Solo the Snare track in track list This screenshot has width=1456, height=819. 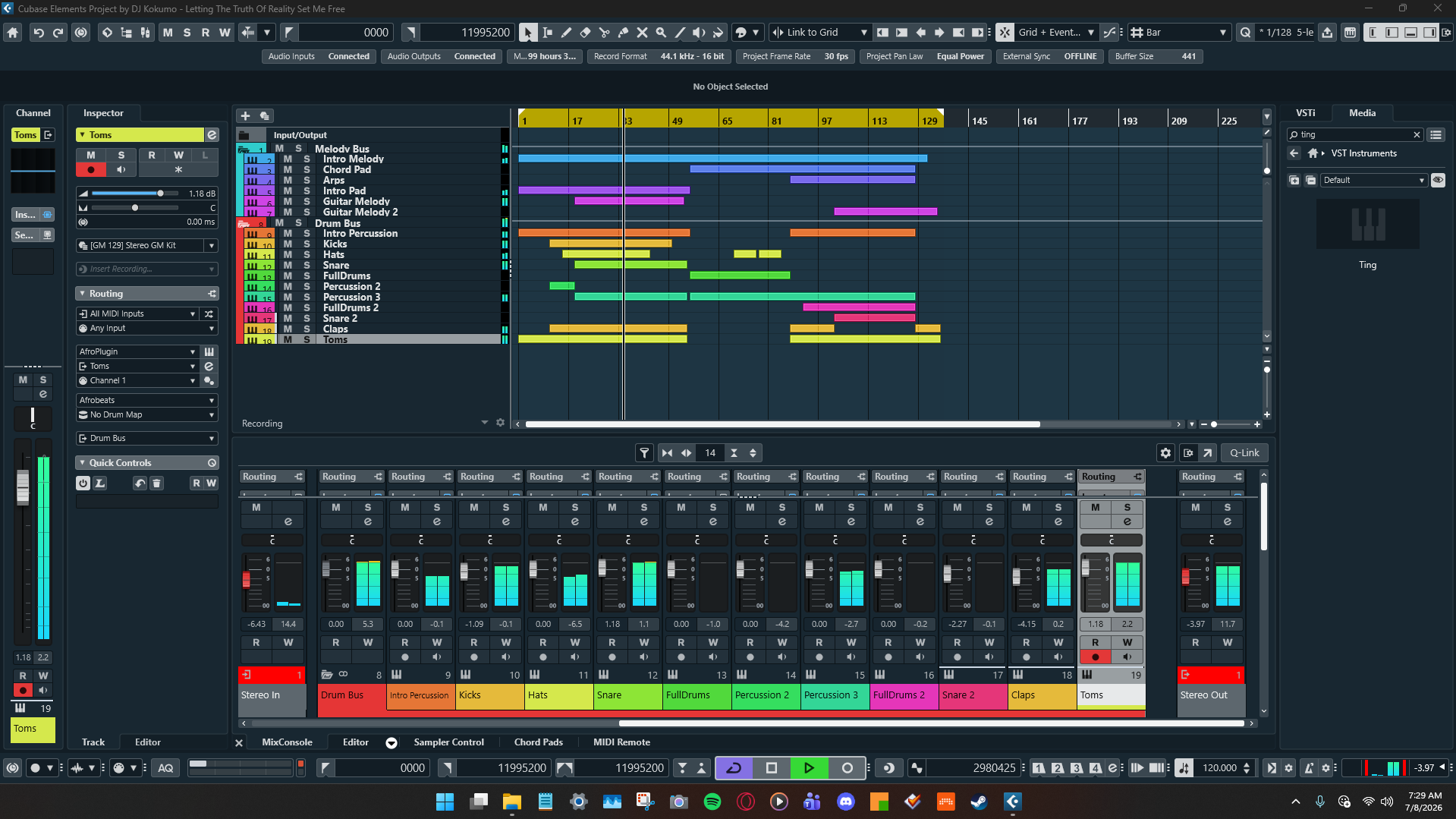307,265
